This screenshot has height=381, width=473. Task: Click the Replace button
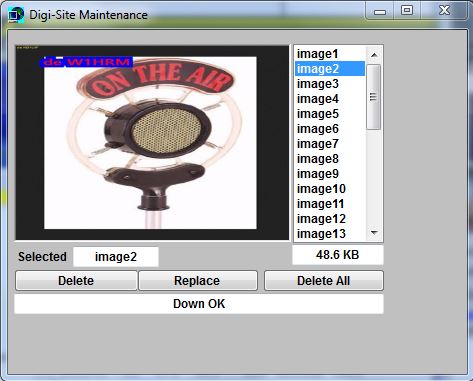pos(198,281)
